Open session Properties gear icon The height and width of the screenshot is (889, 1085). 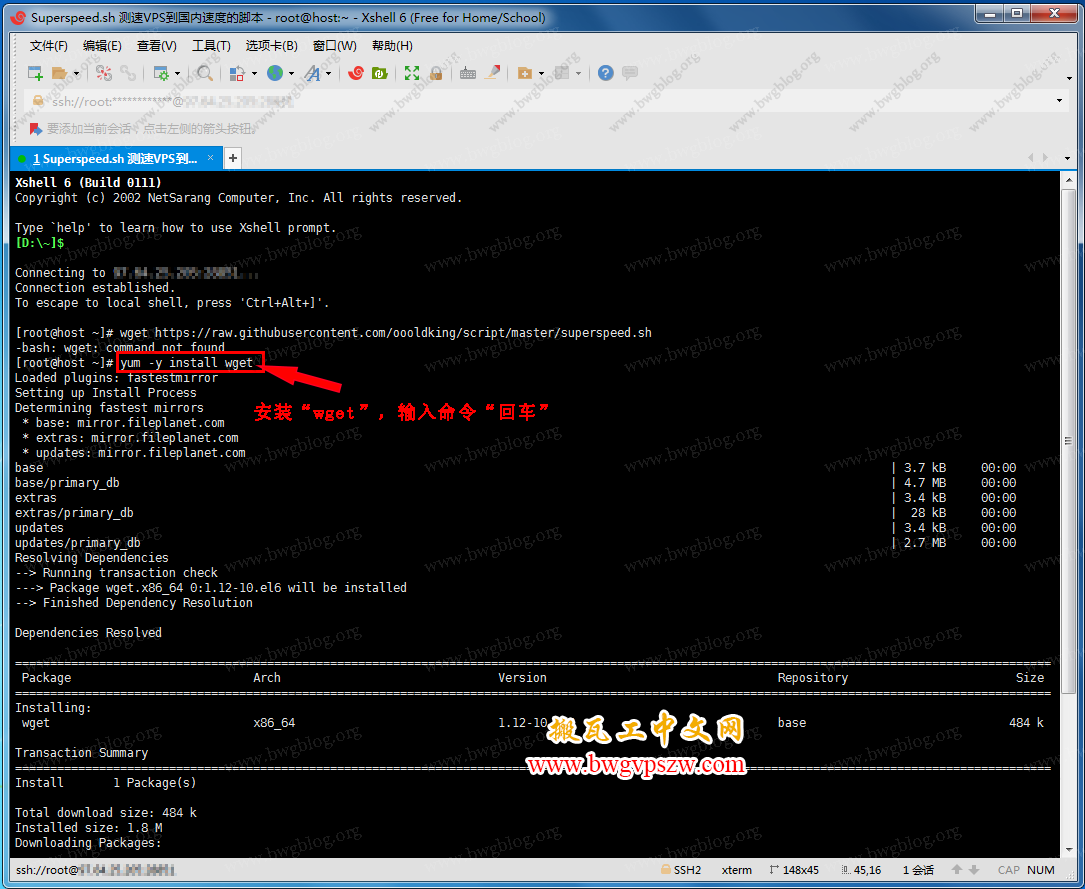coord(161,73)
